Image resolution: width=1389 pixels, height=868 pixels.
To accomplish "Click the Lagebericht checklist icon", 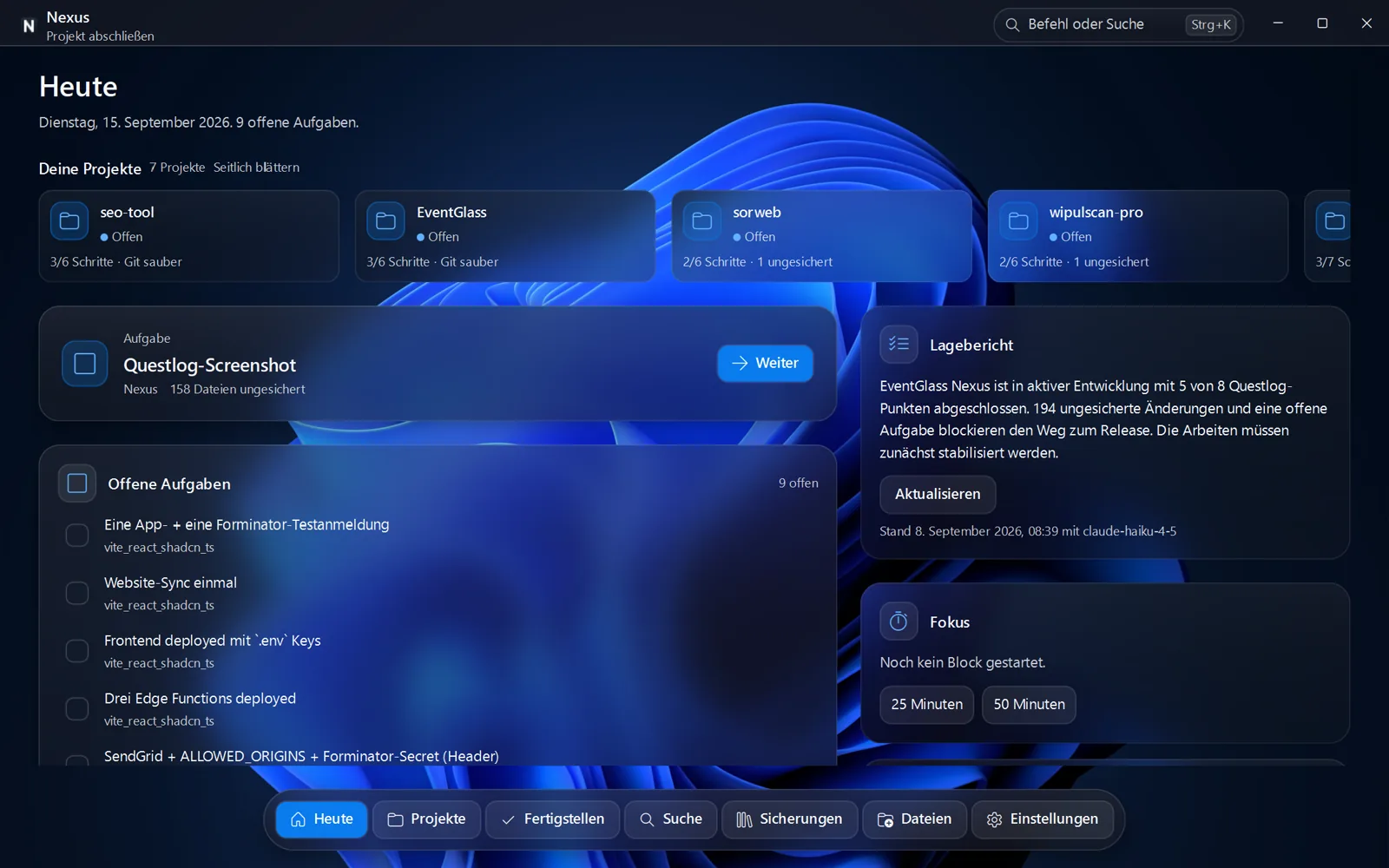I will point(899,345).
